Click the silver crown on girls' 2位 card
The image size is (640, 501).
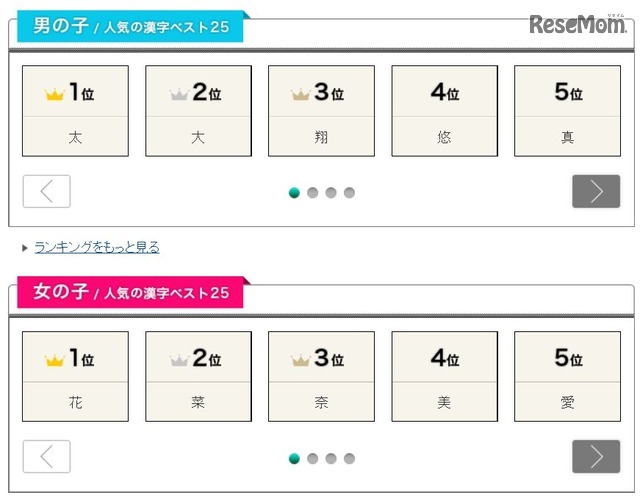click(x=179, y=361)
